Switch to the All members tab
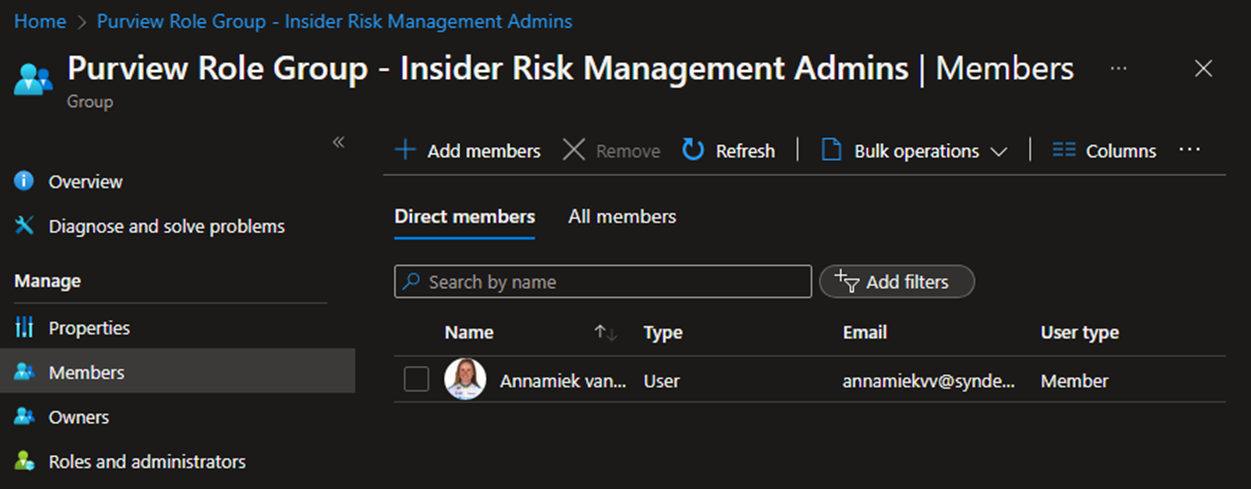Viewport: 1251px width, 489px height. pyautogui.click(x=622, y=217)
